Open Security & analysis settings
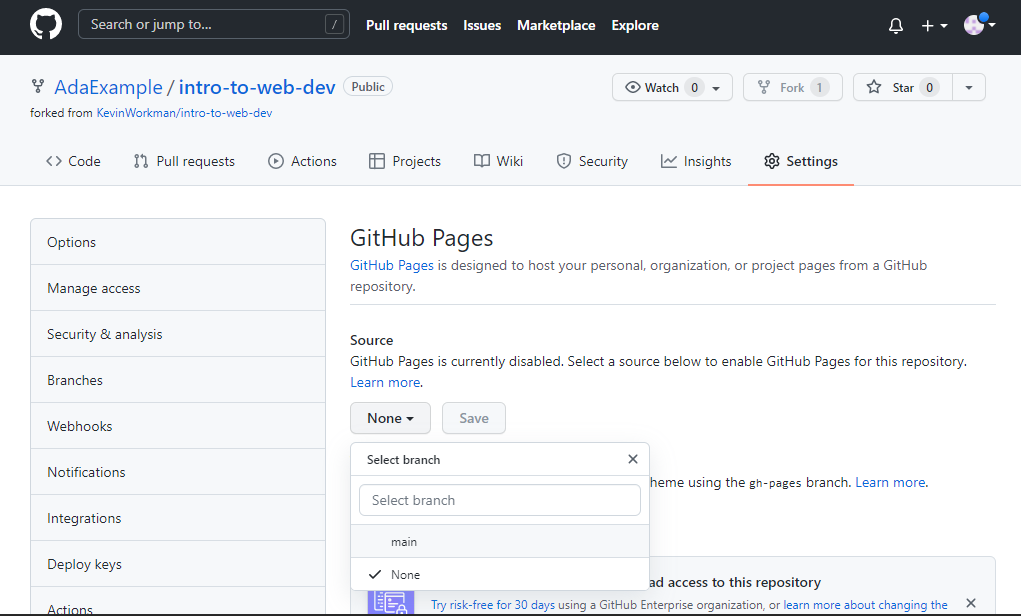This screenshot has width=1021, height=616. pyautogui.click(x=178, y=334)
